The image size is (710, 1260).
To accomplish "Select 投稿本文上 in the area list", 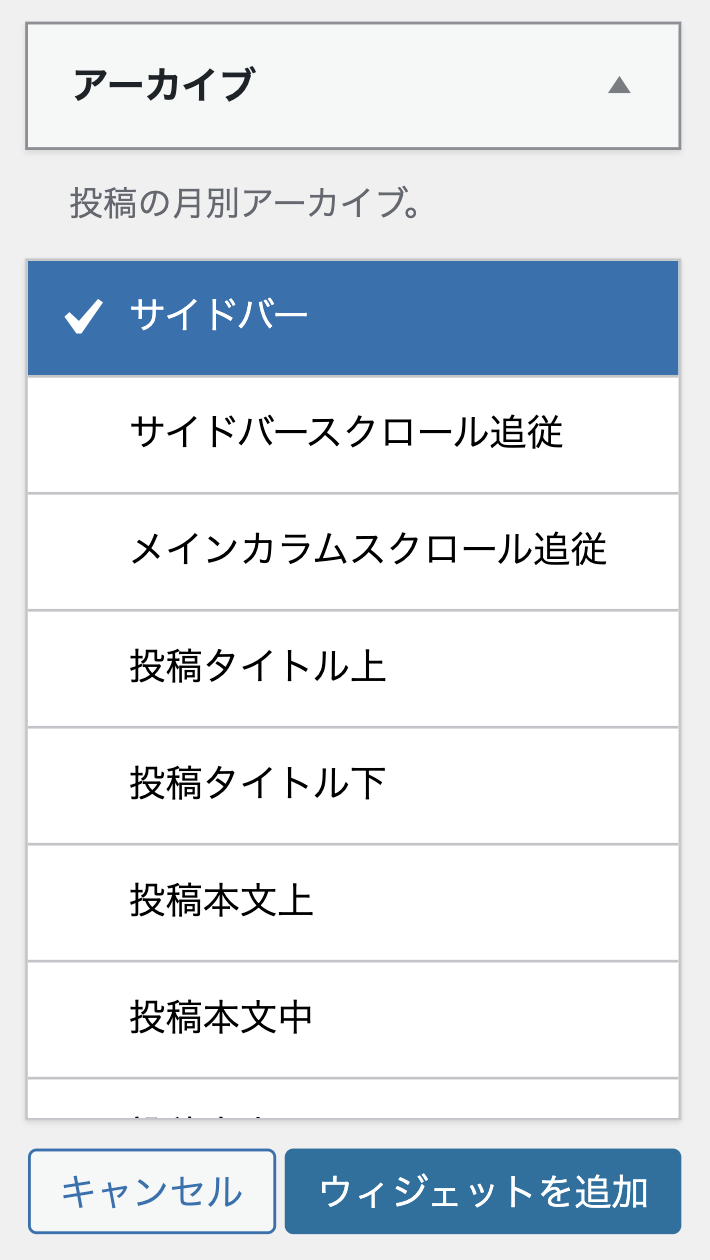I will tap(221, 902).
